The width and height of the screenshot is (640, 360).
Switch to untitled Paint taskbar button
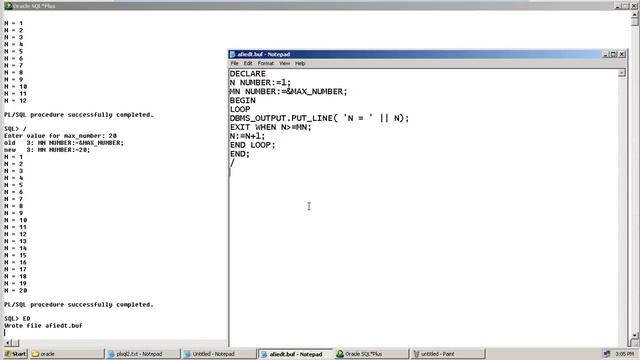pos(448,354)
